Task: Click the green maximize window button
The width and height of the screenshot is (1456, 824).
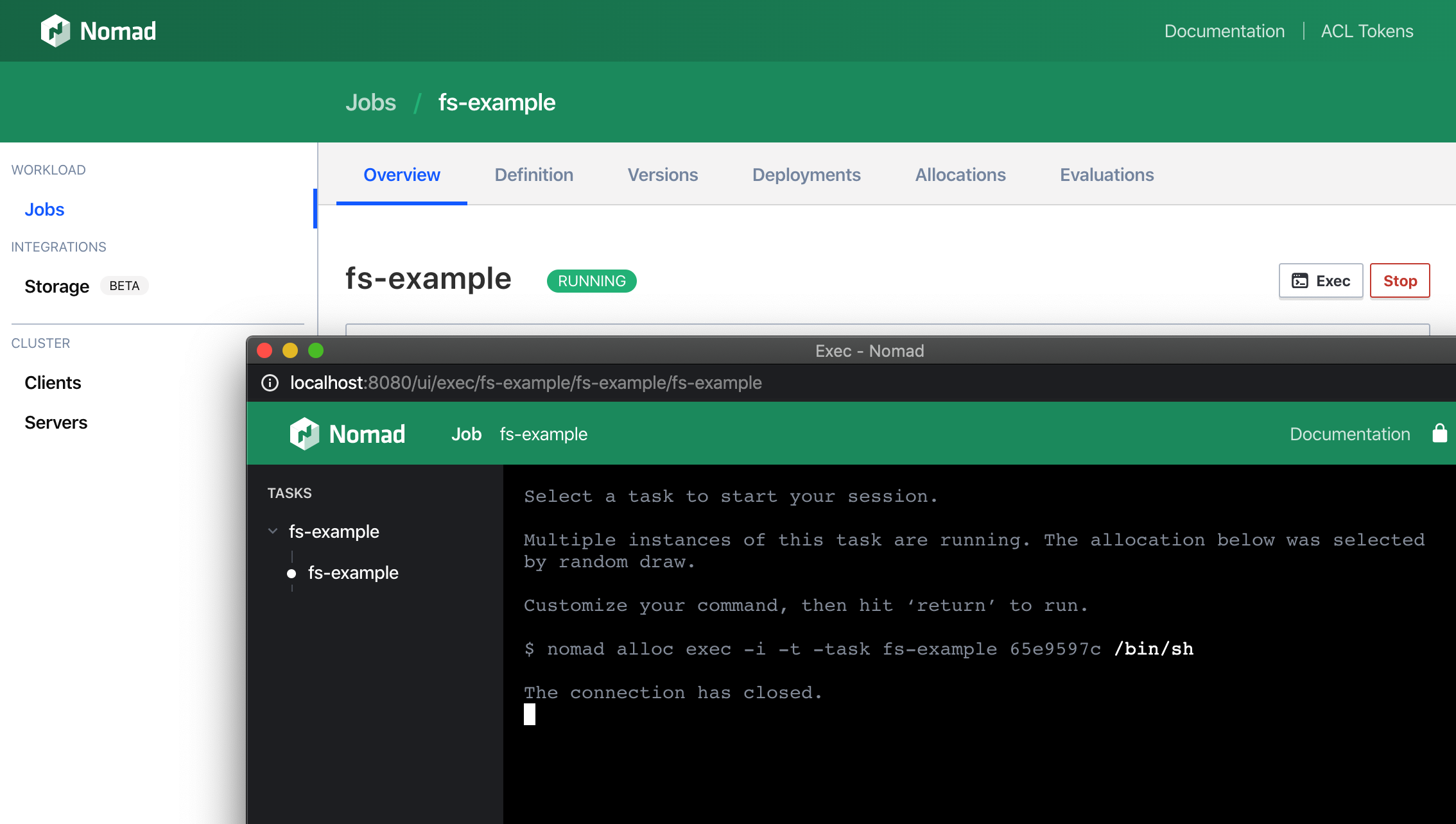Action: 316,350
